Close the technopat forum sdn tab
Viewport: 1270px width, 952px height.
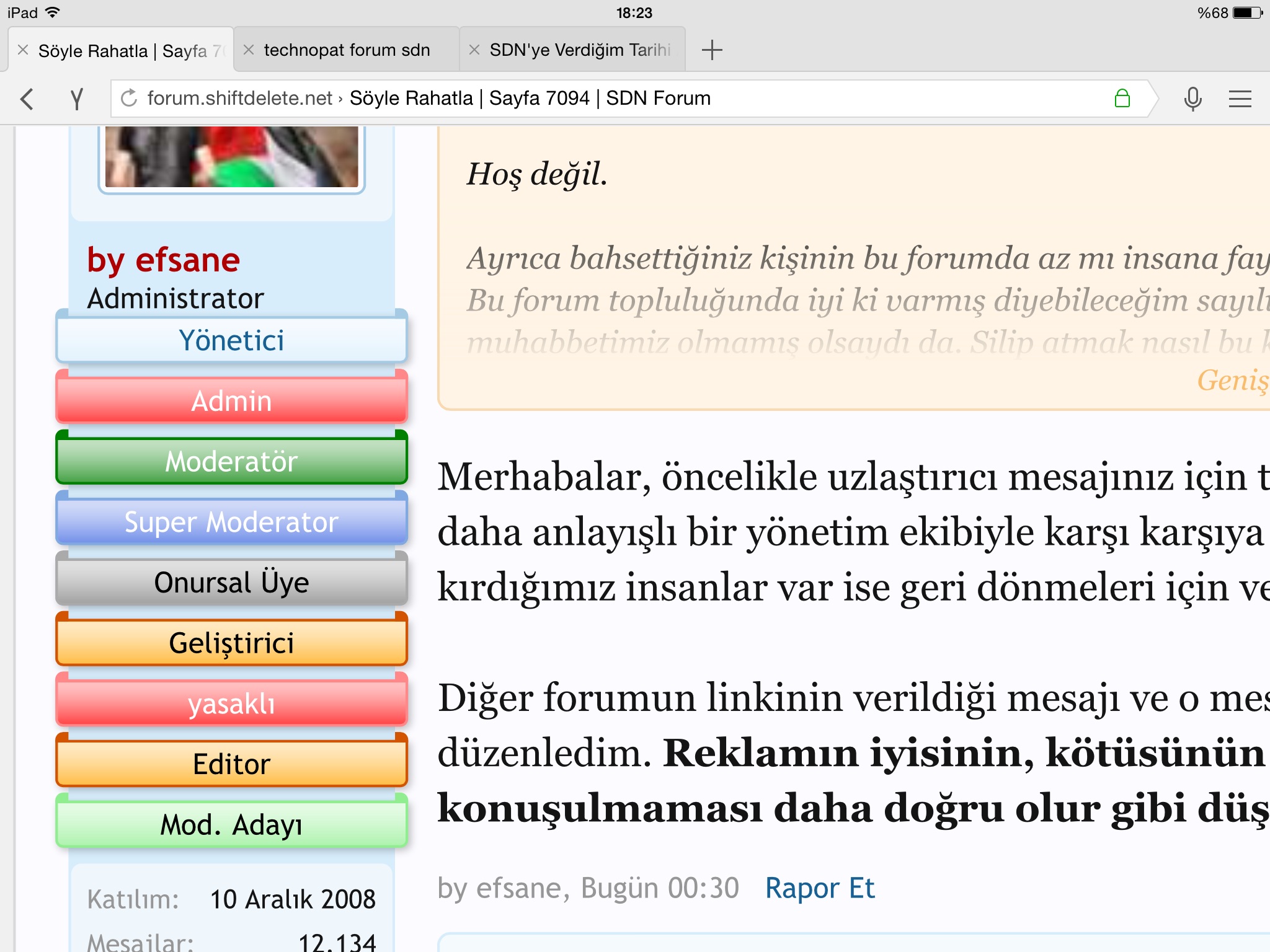pyautogui.click(x=249, y=50)
